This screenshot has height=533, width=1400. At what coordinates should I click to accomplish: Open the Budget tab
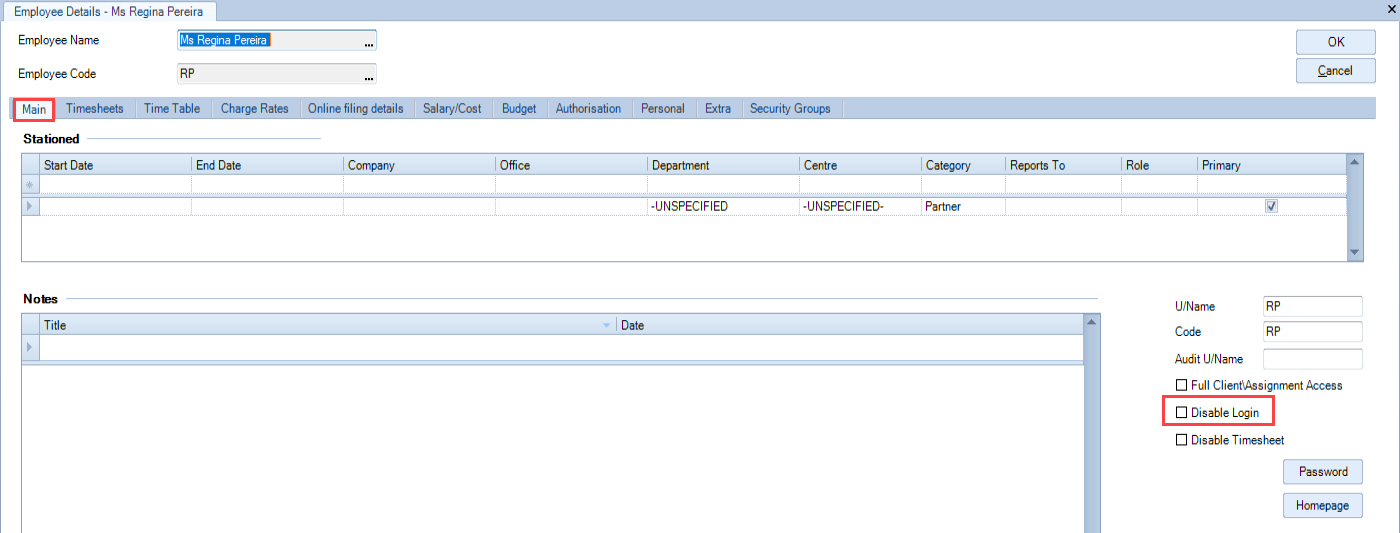519,109
